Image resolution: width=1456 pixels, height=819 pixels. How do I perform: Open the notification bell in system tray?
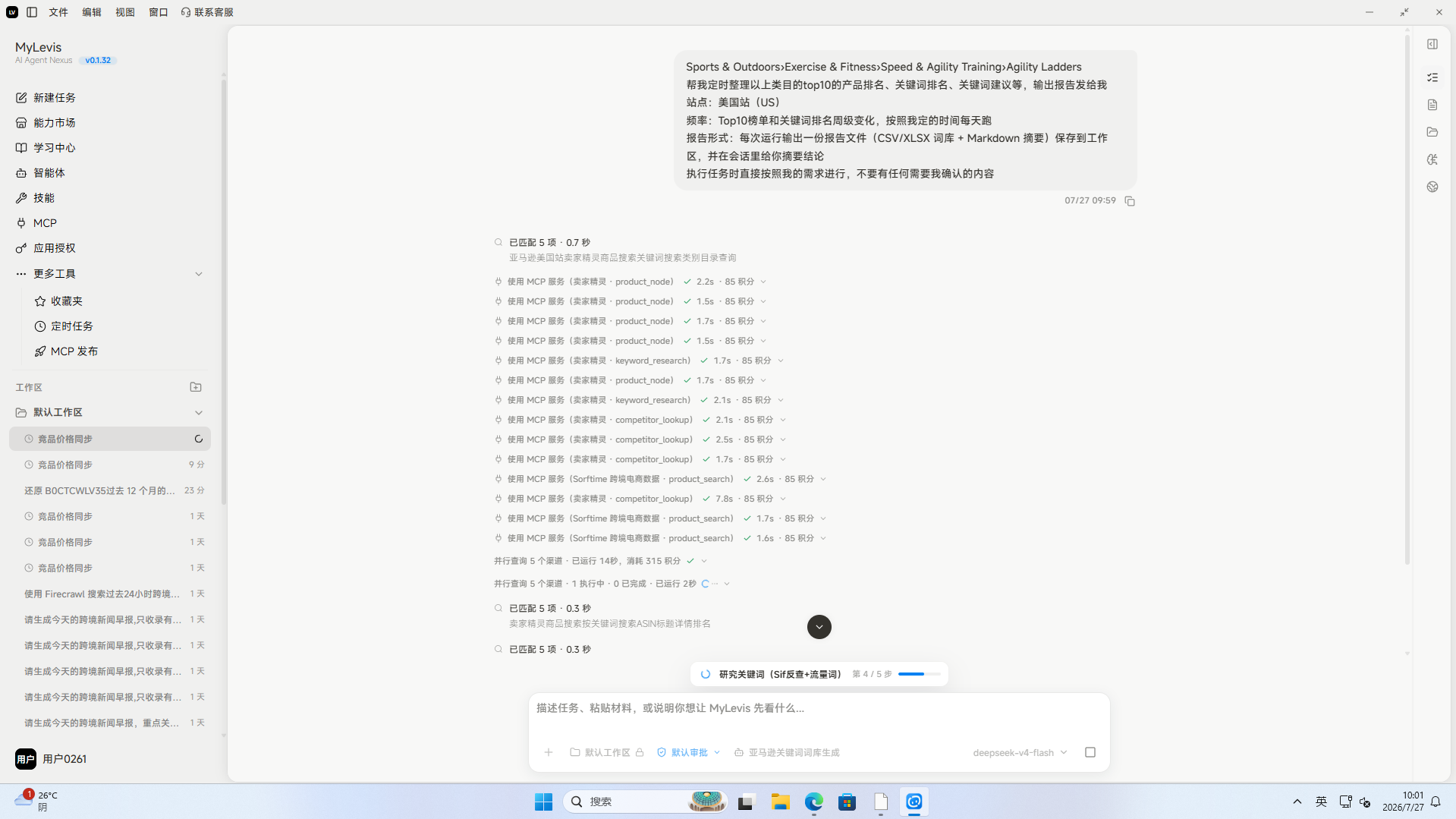1436,802
